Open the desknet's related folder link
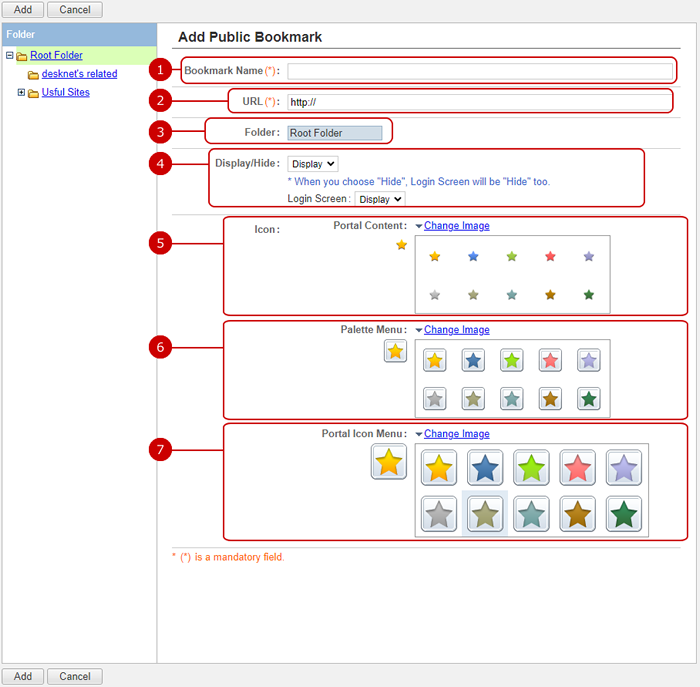This screenshot has height=687, width=700. (79, 74)
